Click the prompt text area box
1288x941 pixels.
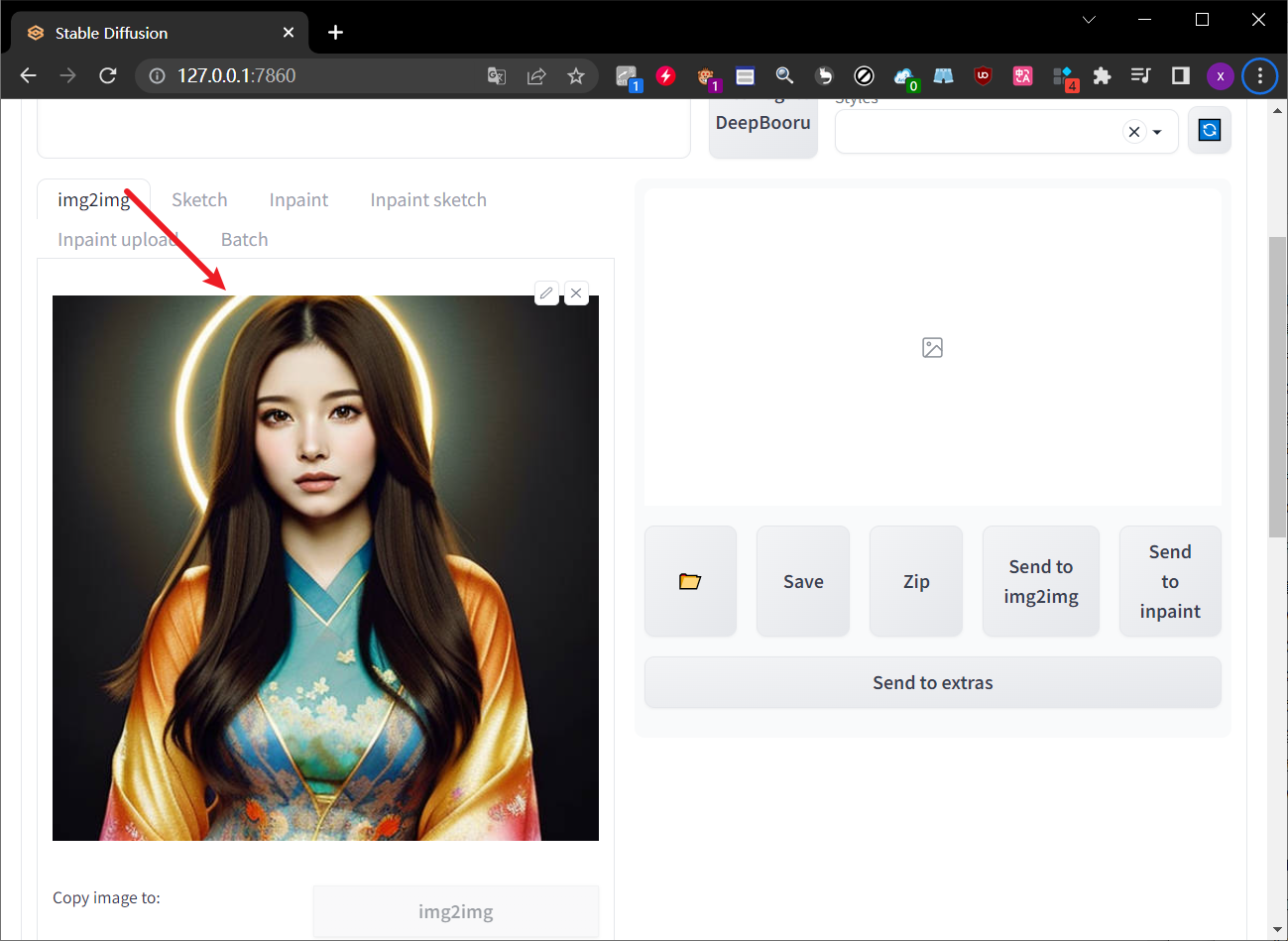pos(364,129)
